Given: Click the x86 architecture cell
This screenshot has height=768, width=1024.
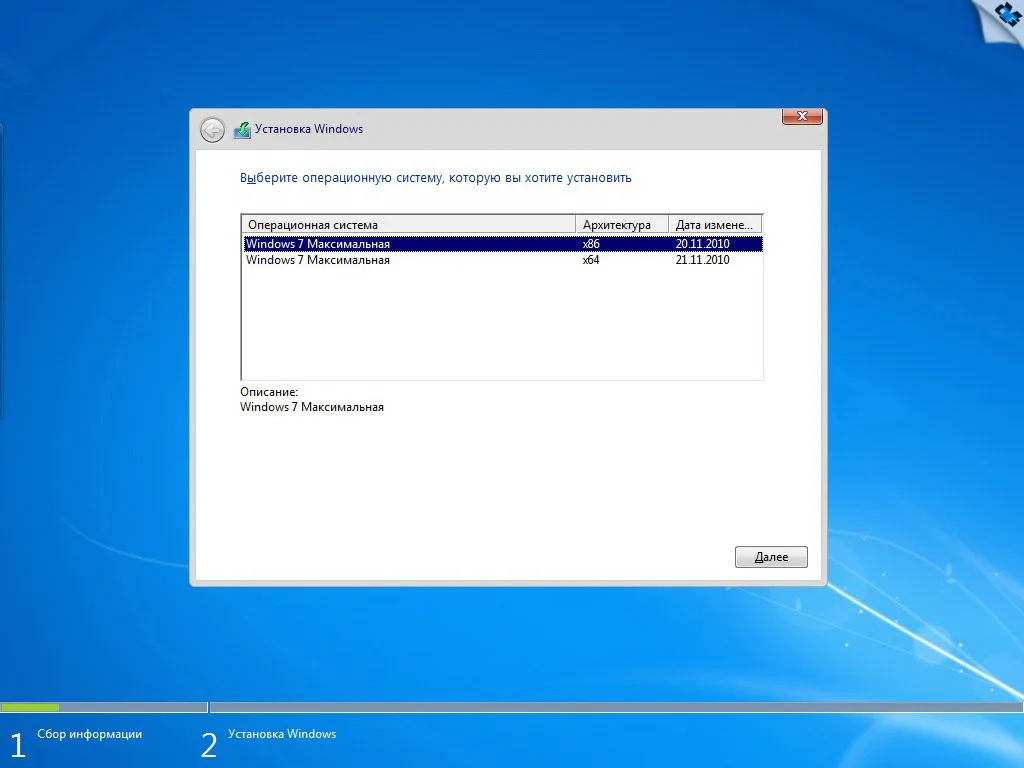Looking at the screenshot, I should [x=591, y=244].
